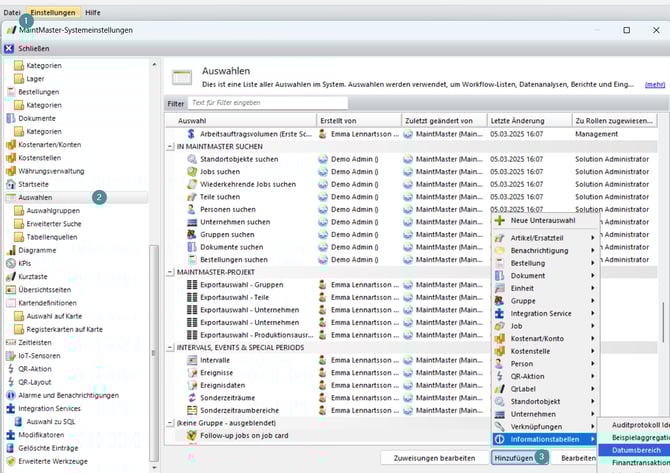This screenshot has width=670, height=473.
Task: Click the IoT-Sensoren icon in sidebar
Action: pos(11,355)
